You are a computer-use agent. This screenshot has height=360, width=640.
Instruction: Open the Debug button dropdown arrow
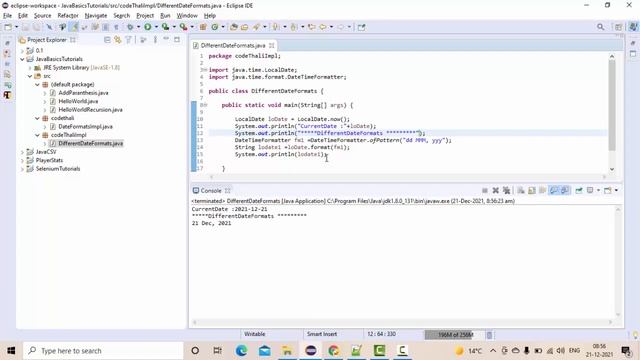point(138,27)
